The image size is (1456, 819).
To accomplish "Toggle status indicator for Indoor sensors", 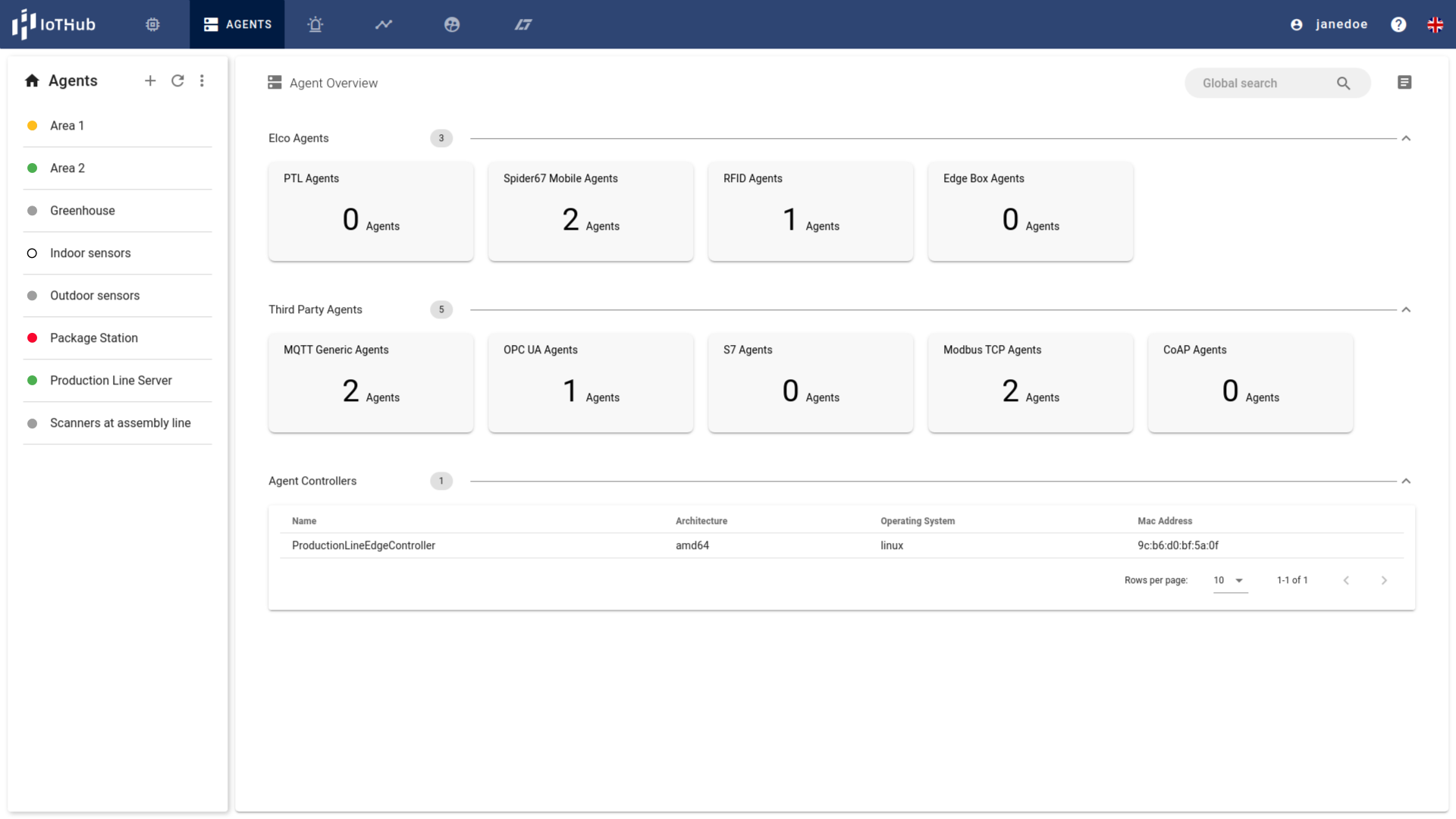I will (x=31, y=253).
